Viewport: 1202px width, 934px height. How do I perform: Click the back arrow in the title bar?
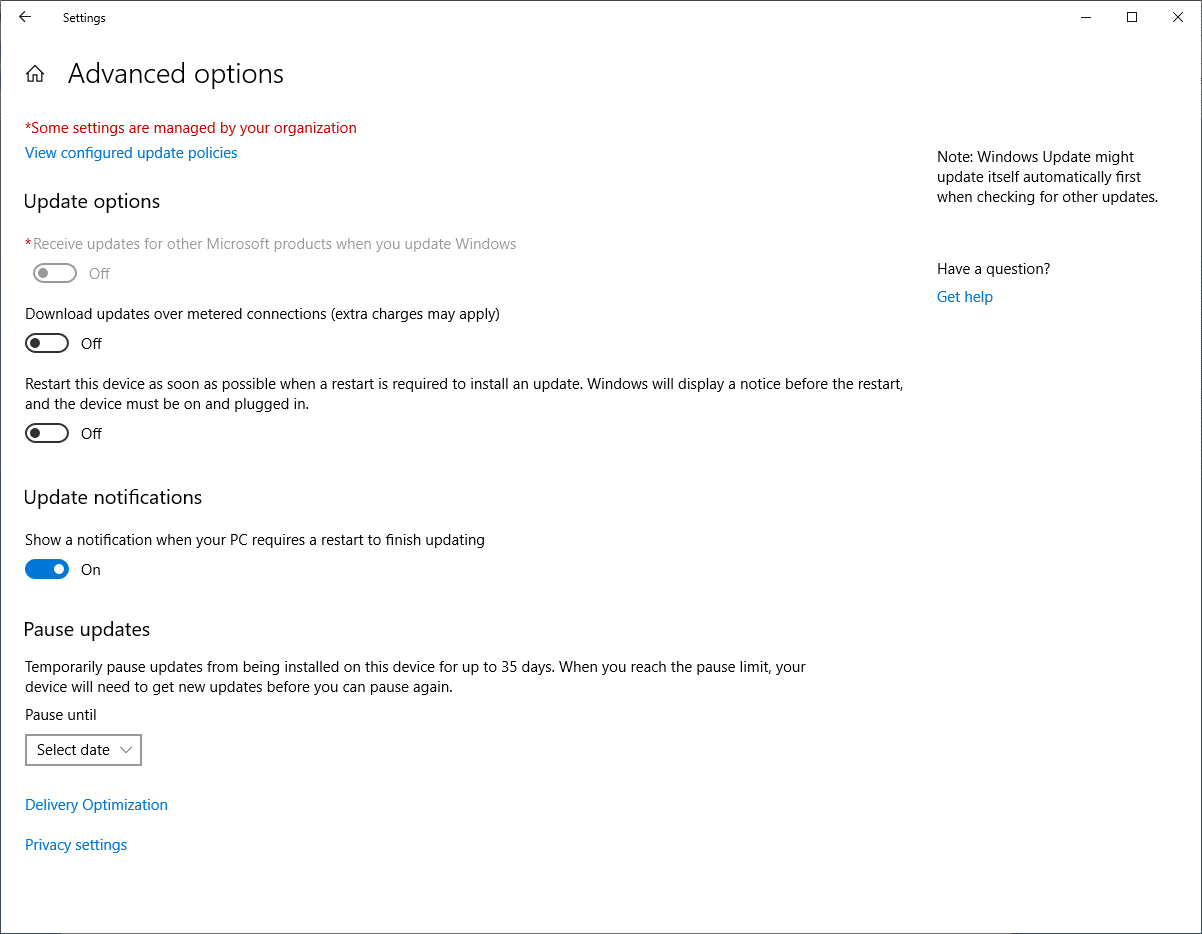point(25,17)
